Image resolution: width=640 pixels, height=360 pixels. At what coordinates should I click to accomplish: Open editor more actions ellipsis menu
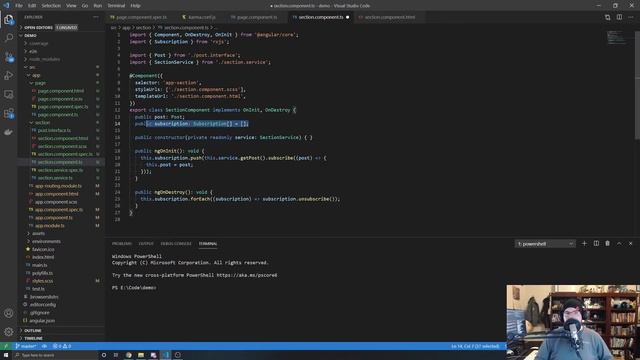point(631,17)
